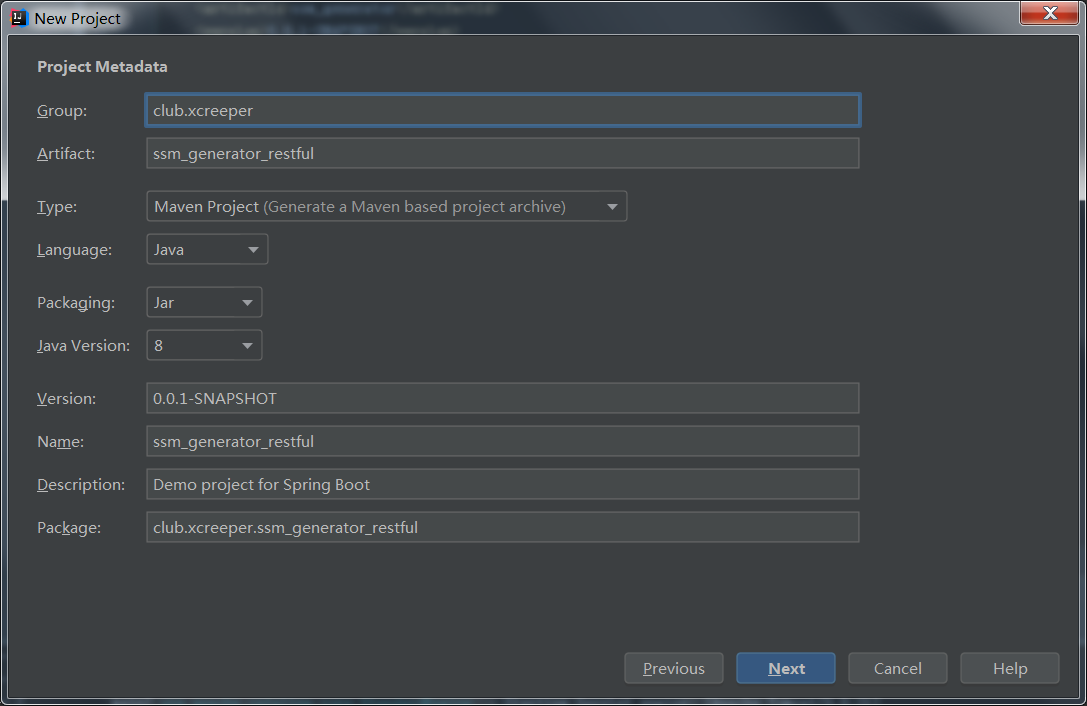The width and height of the screenshot is (1087, 706).
Task: Click the Type label
Action: point(57,207)
